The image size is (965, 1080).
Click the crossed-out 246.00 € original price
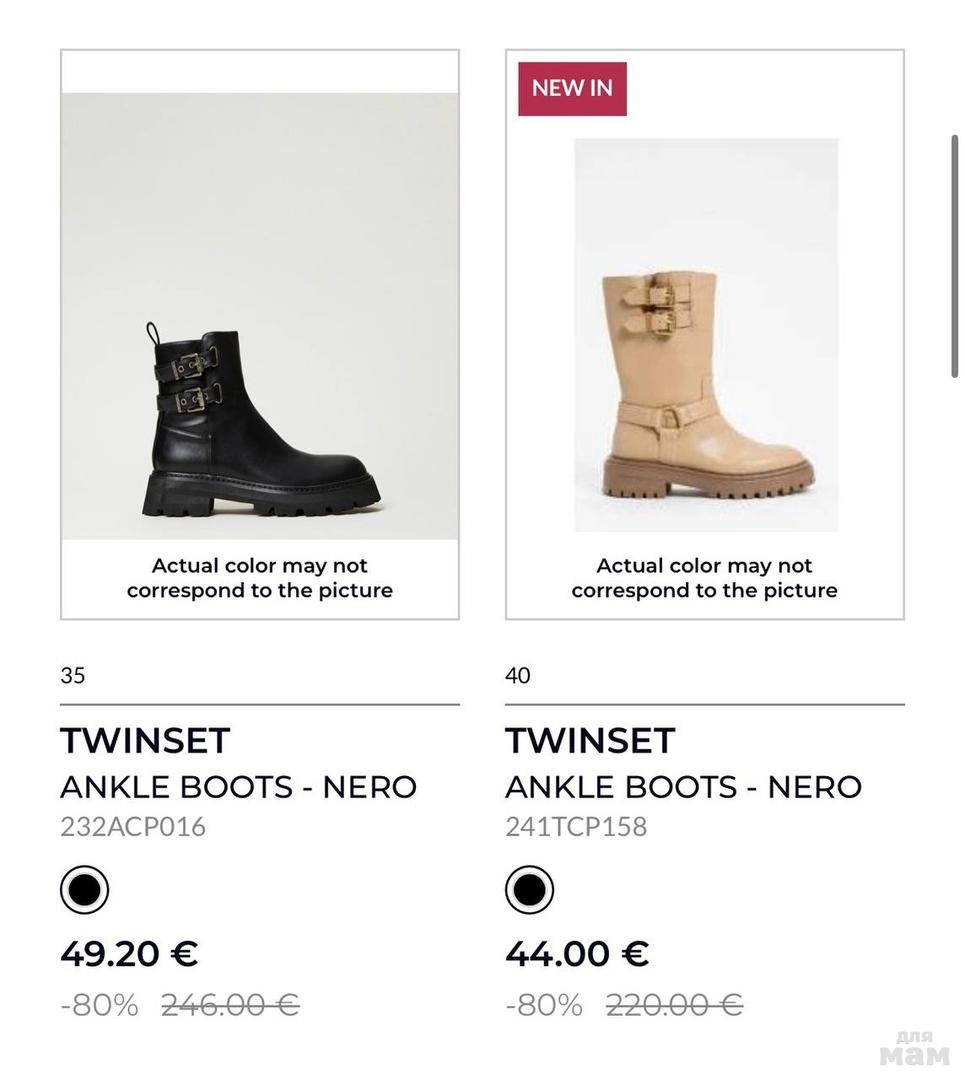point(230,1004)
